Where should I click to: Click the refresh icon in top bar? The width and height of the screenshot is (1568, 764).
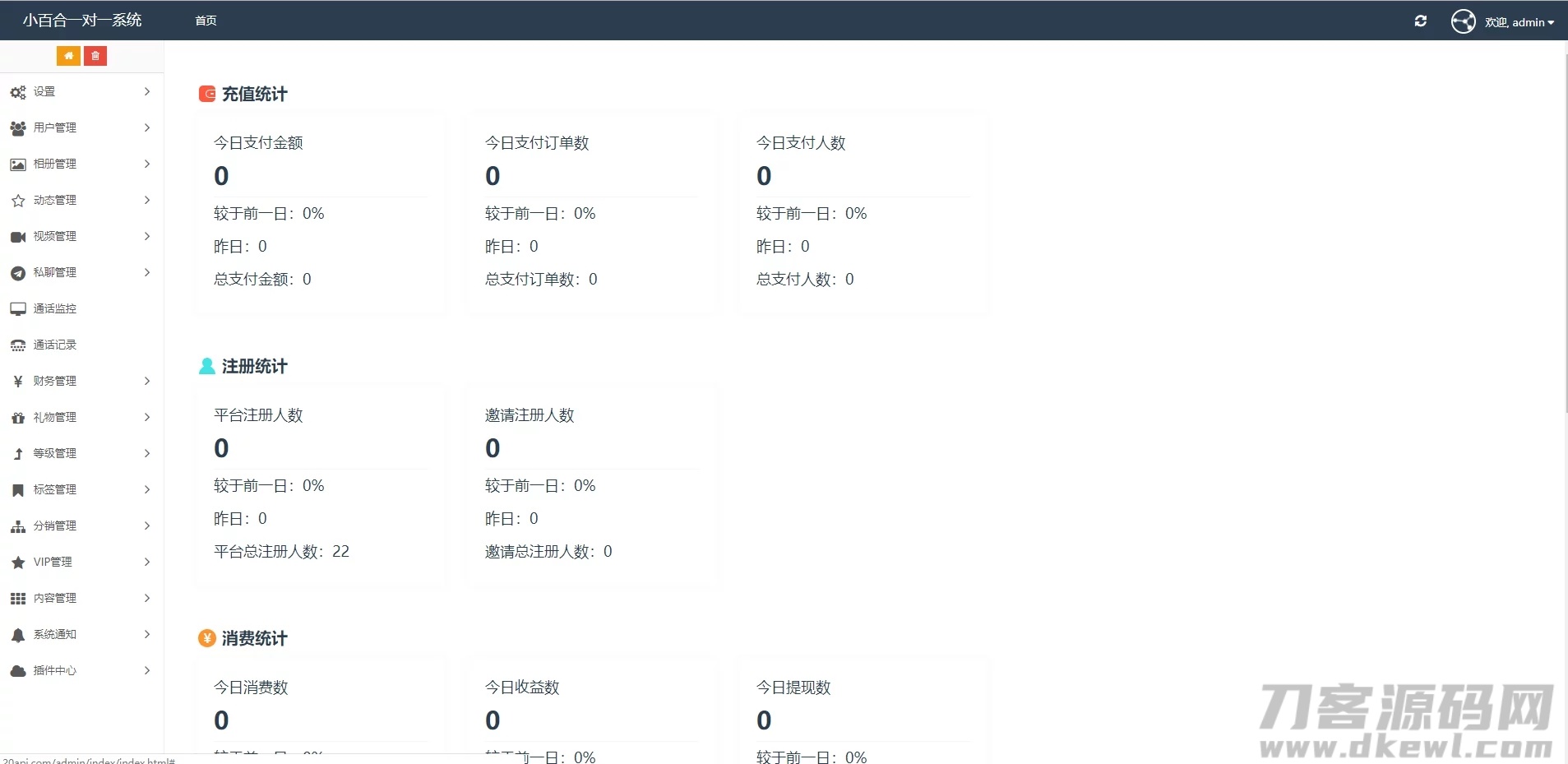(1420, 21)
